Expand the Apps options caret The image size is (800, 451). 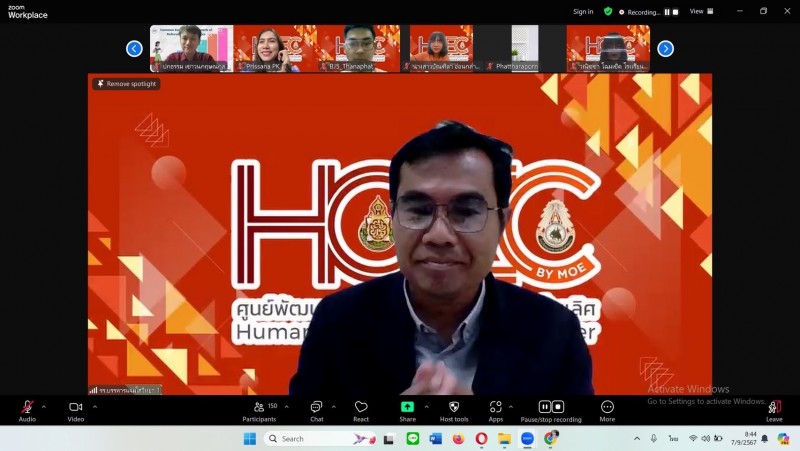pos(511,407)
